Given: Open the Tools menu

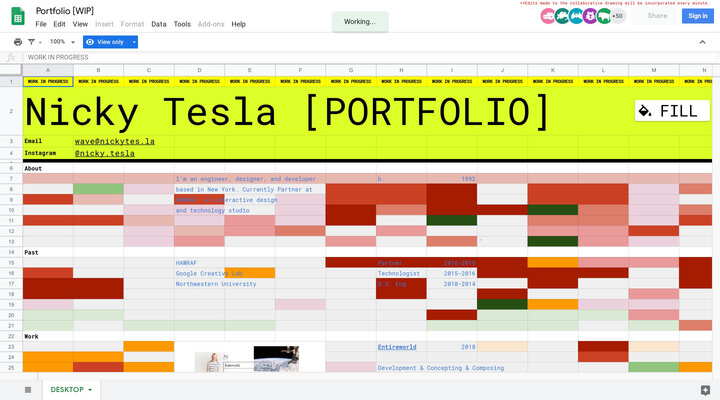Looking at the screenshot, I should point(182,24).
